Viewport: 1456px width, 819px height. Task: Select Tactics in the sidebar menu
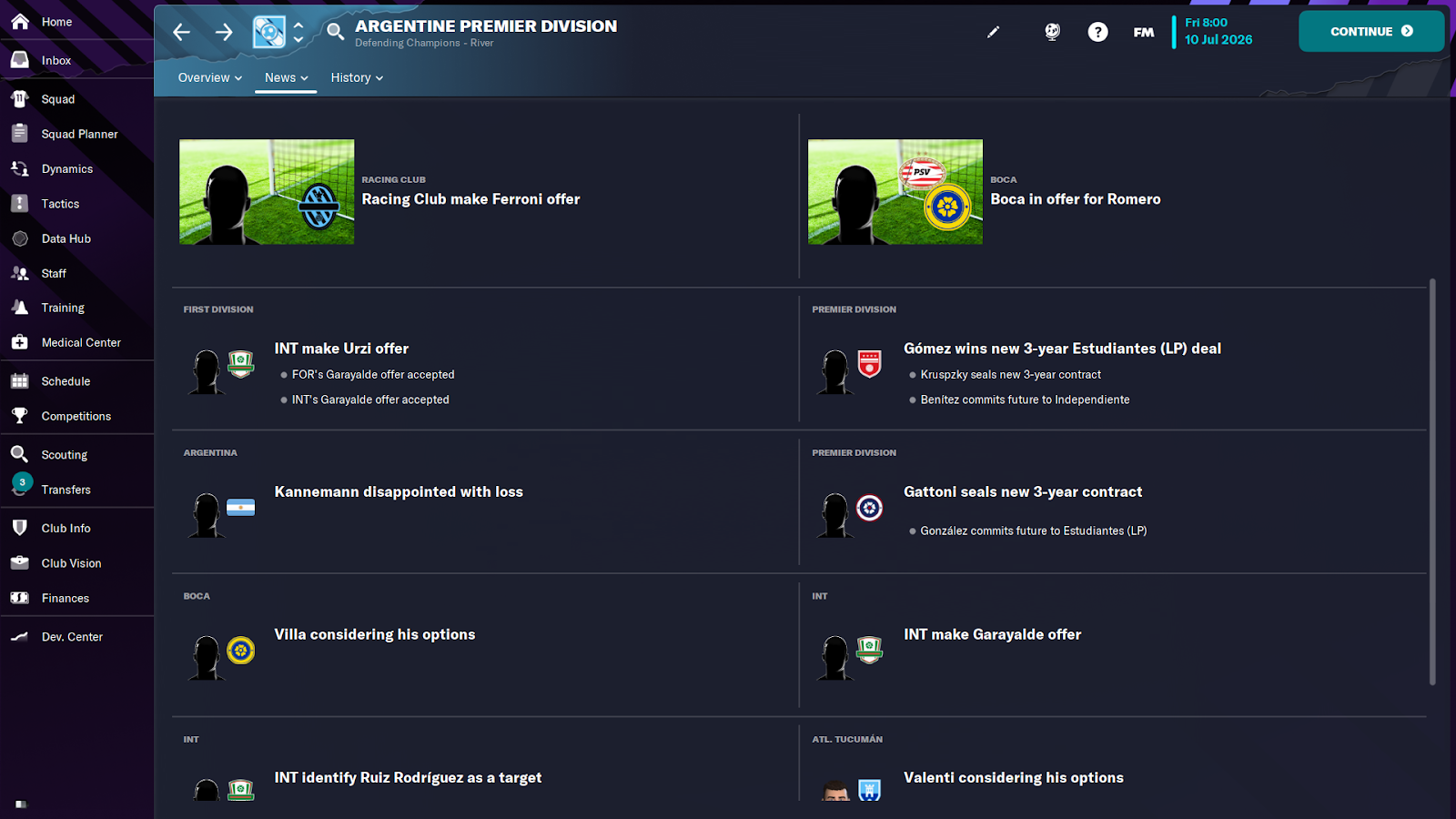click(x=60, y=204)
